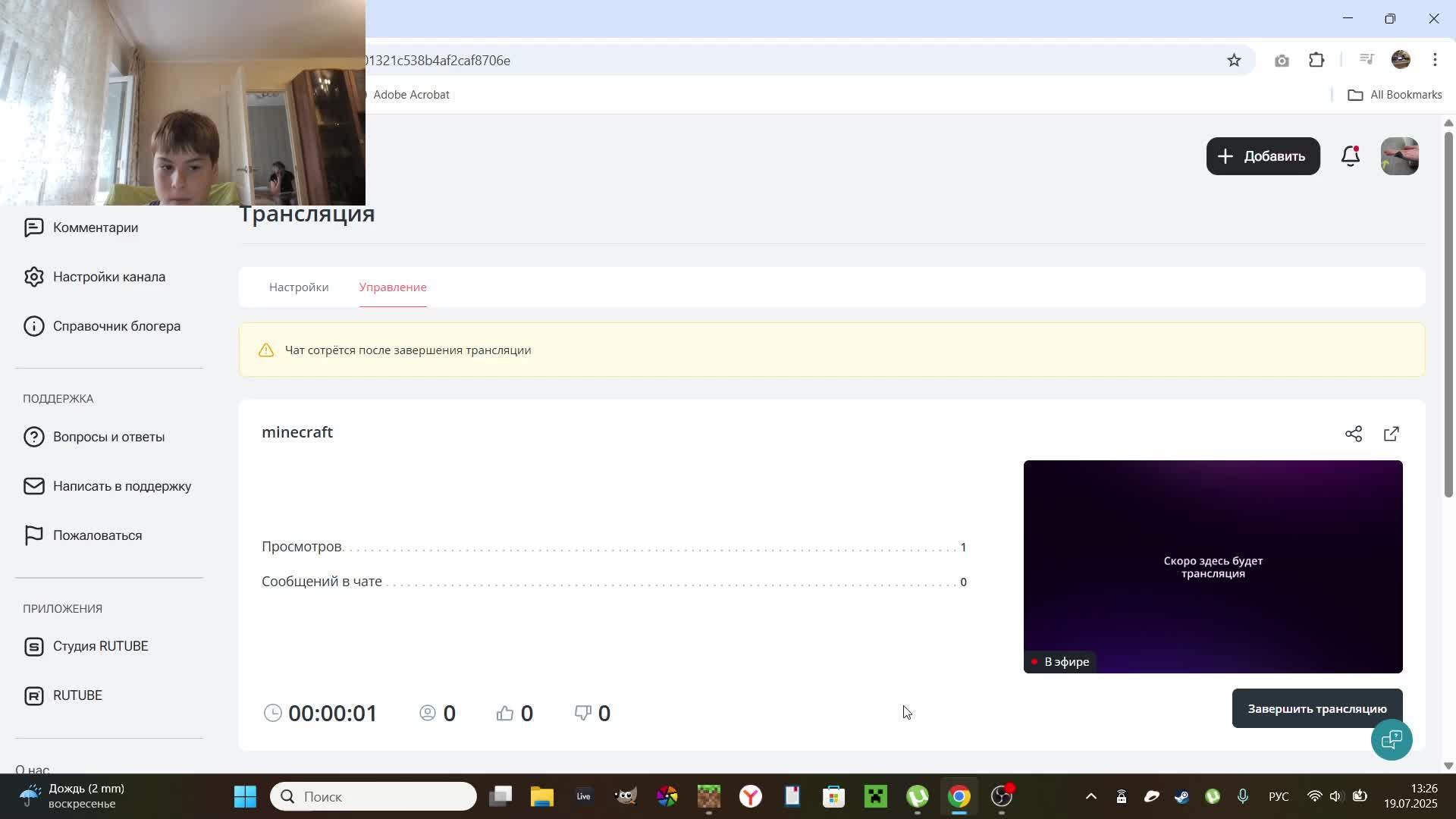Image resolution: width=1456 pixels, height=819 pixels.
Task: Expand hidden system tray icons chevron
Action: [x=1090, y=796]
